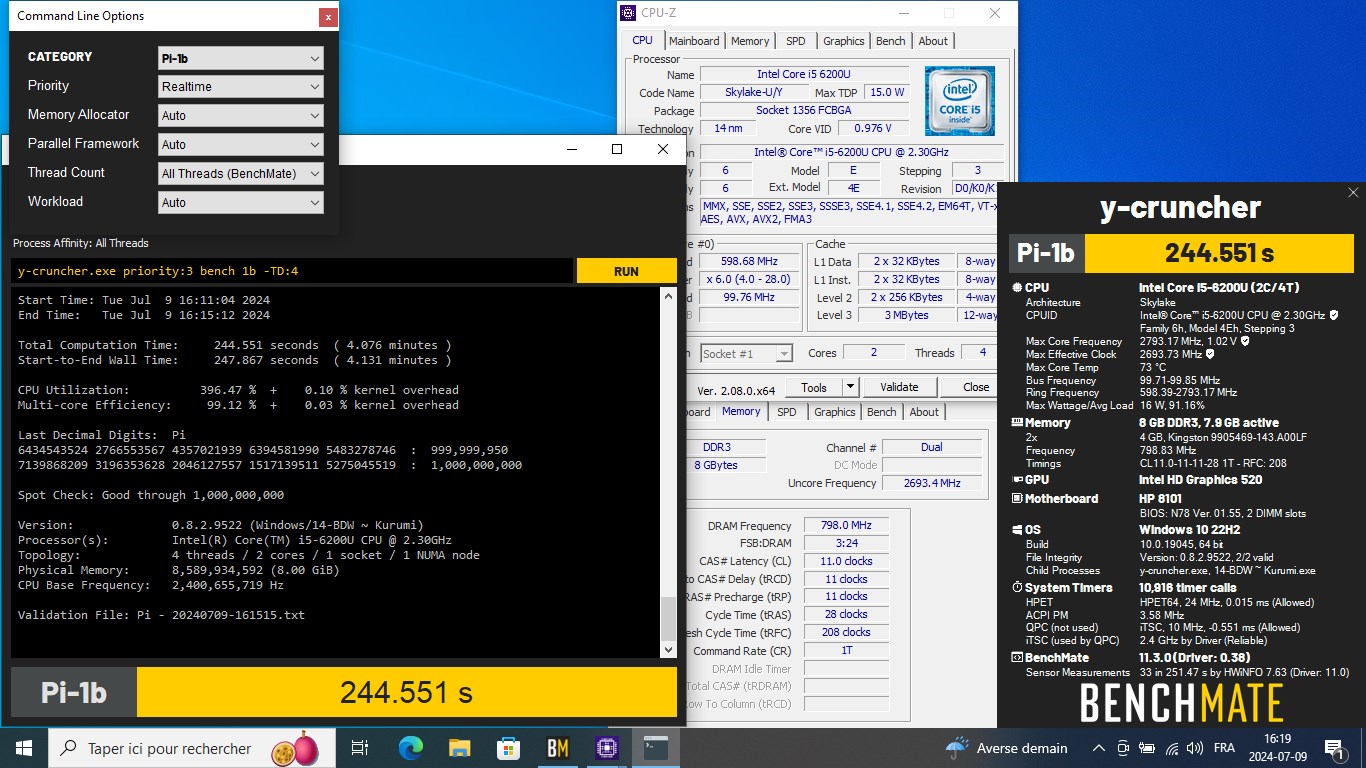Switch to CPU-Z via its taskbar icon
The image size is (1366, 768).
(x=606, y=747)
